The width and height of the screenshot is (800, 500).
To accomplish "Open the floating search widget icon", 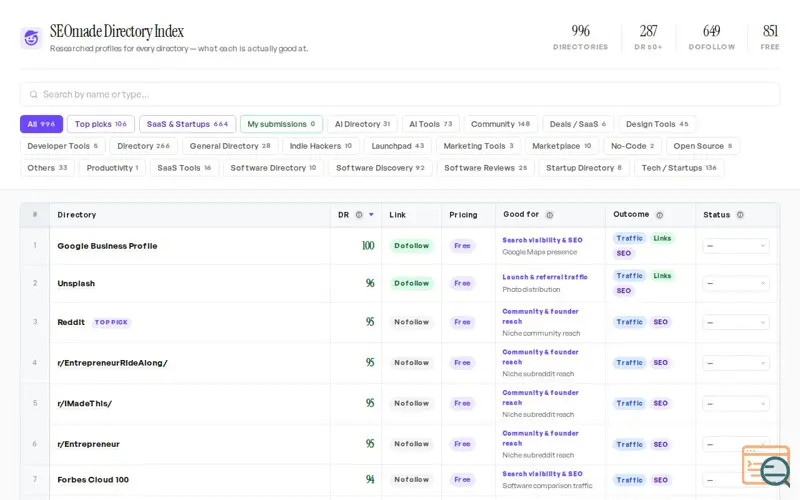I will click(x=766, y=466).
